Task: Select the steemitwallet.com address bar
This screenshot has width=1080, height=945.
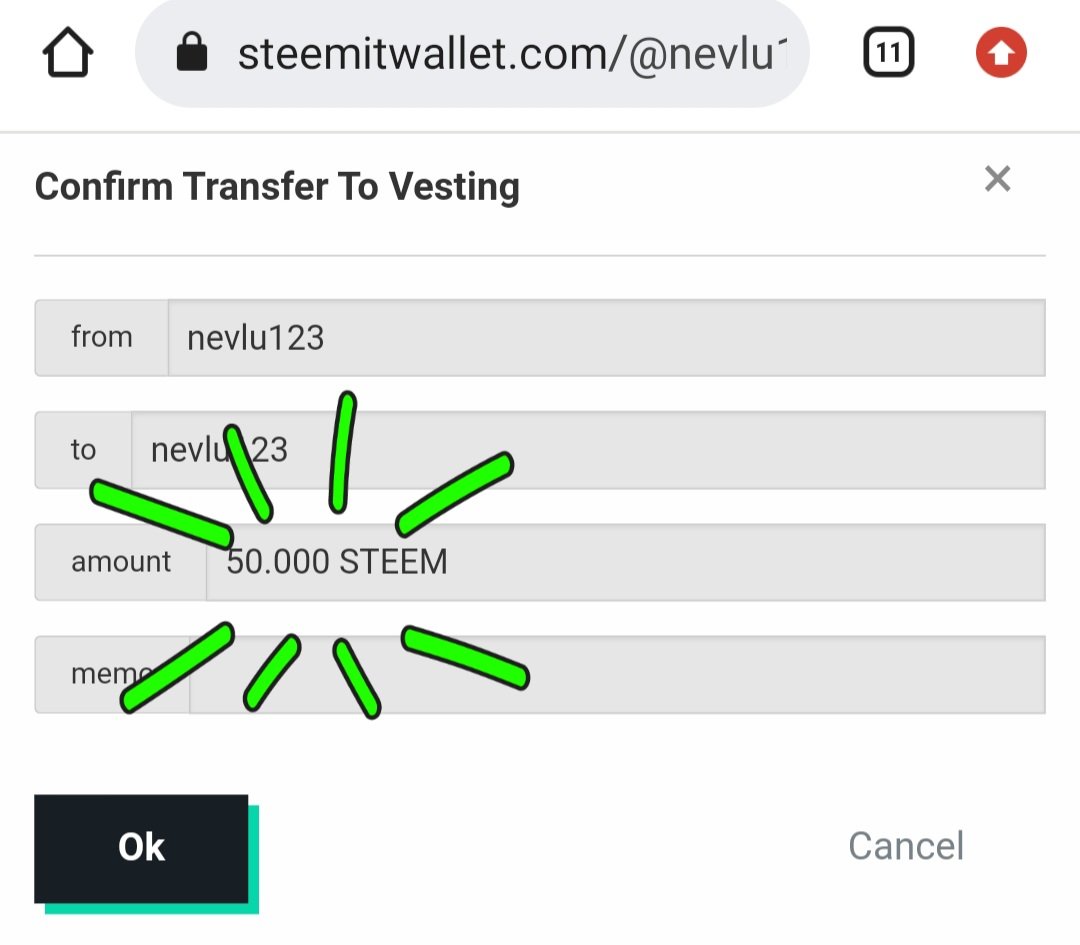Action: pyautogui.click(x=472, y=53)
